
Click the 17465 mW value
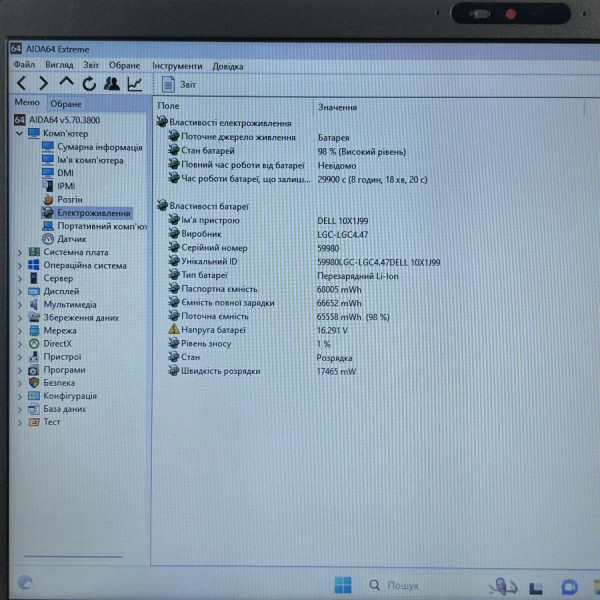coord(336,371)
